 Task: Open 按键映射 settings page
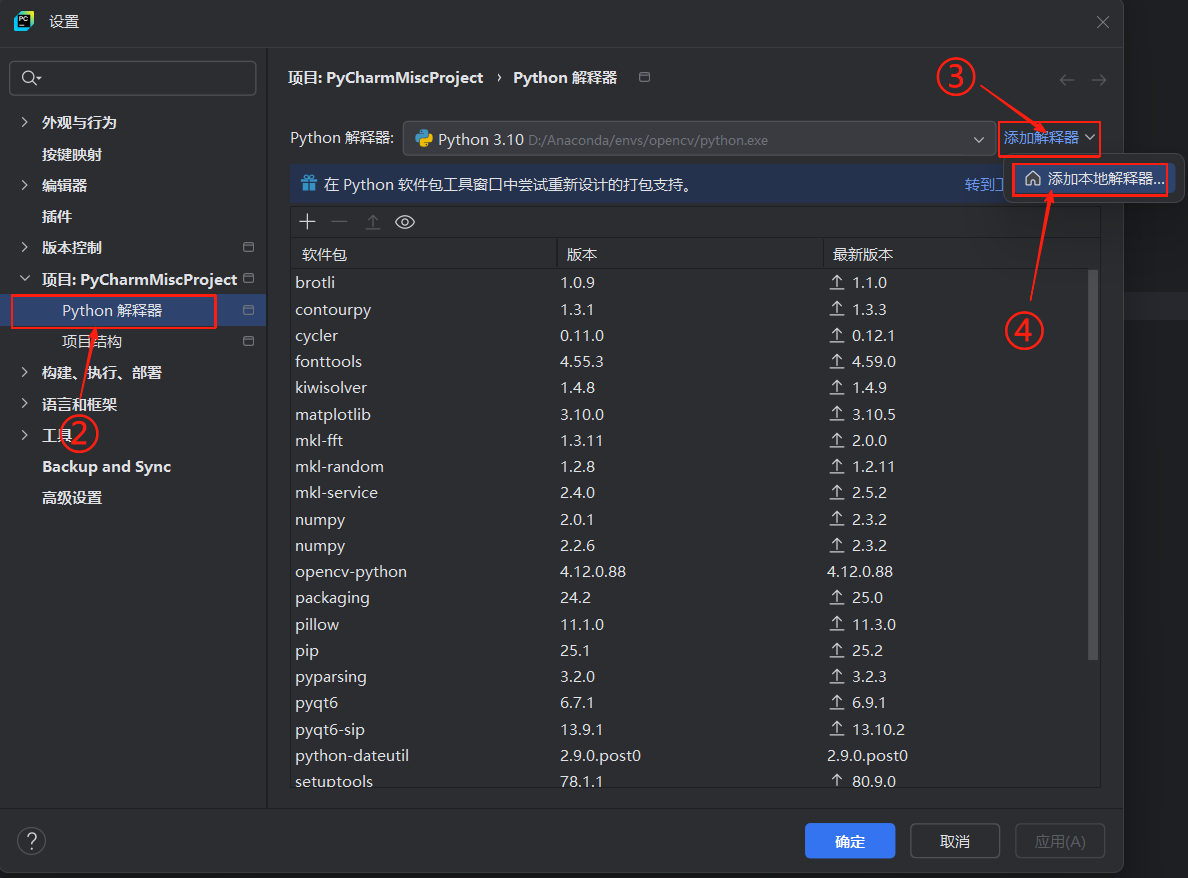pos(72,155)
